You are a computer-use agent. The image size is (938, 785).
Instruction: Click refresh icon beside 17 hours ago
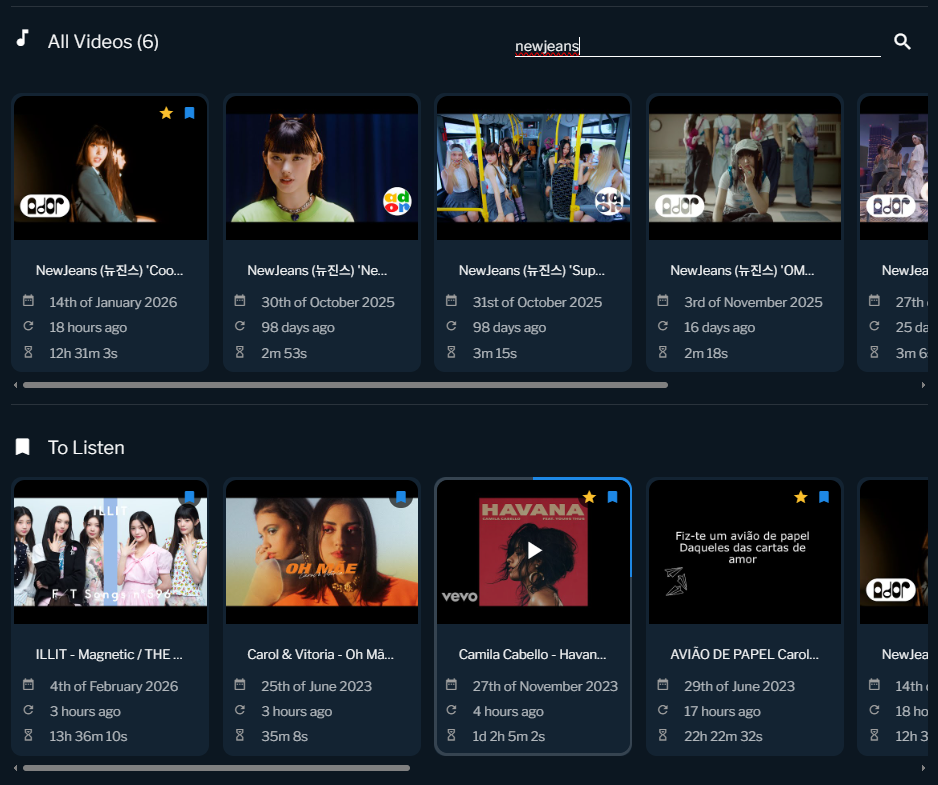pyautogui.click(x=663, y=710)
